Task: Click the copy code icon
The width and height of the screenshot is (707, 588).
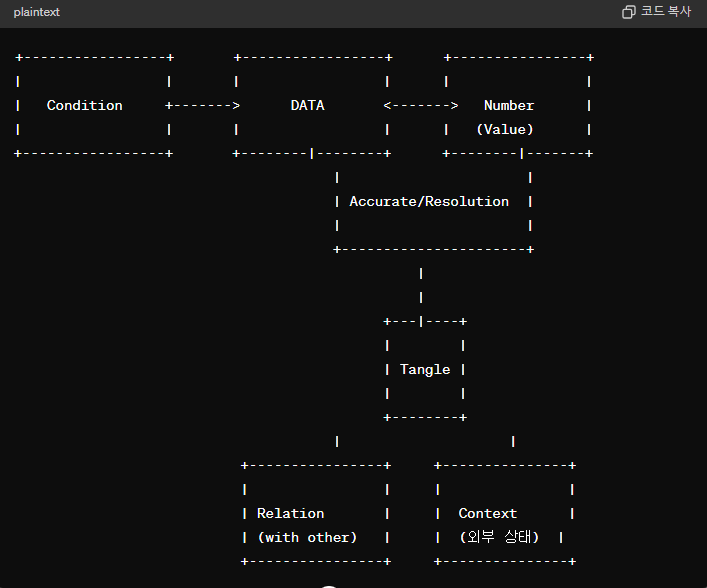Action: [x=629, y=12]
